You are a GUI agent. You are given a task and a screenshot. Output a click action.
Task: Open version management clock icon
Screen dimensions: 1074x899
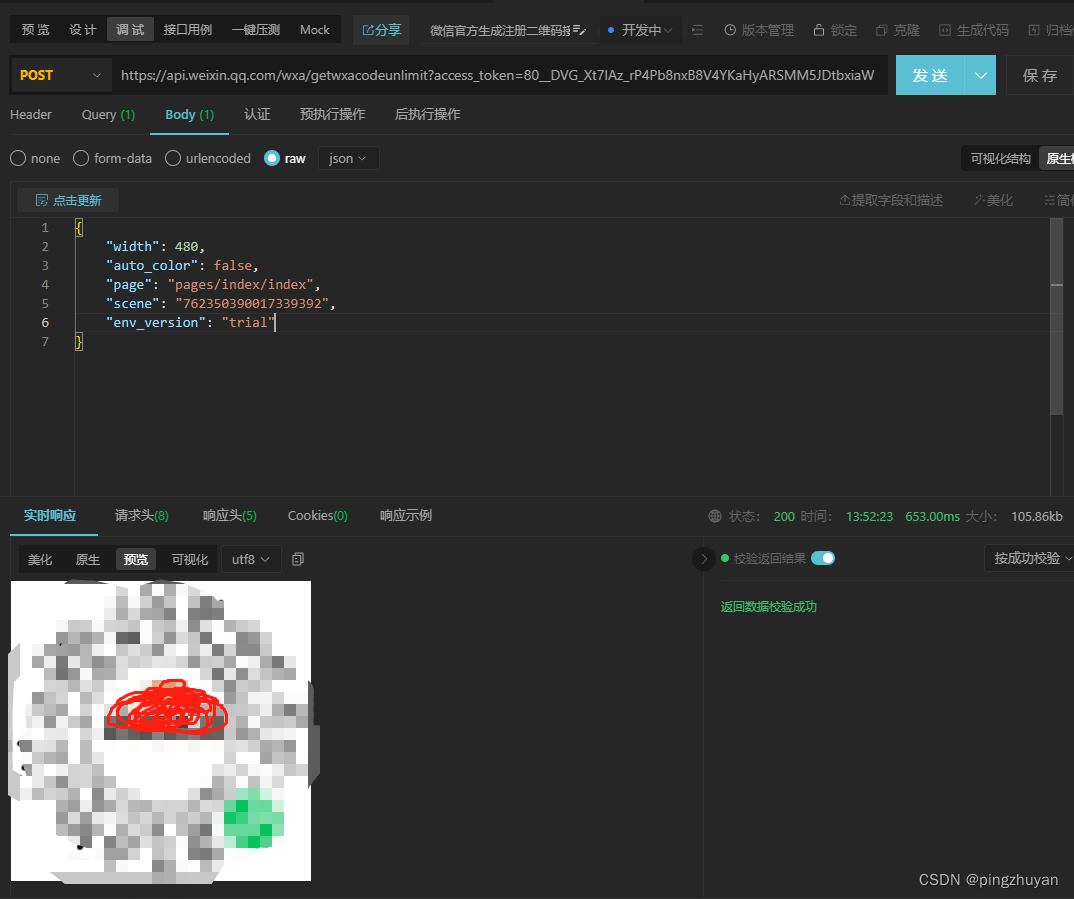(730, 30)
